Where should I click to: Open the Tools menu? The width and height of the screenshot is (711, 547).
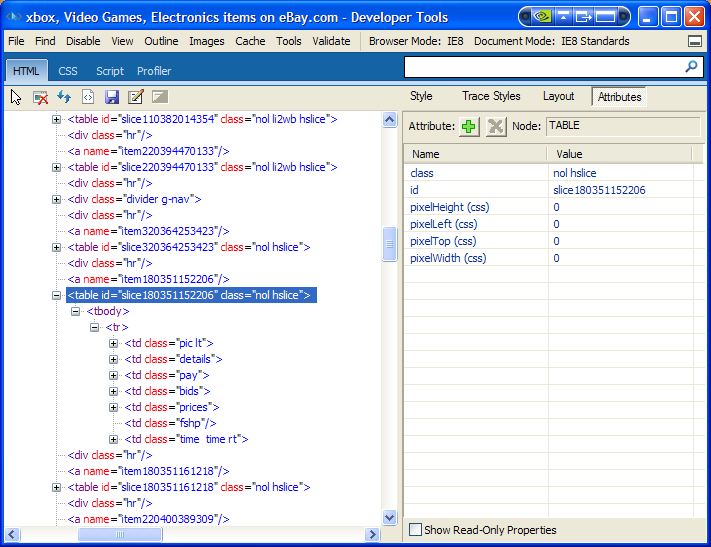289,41
